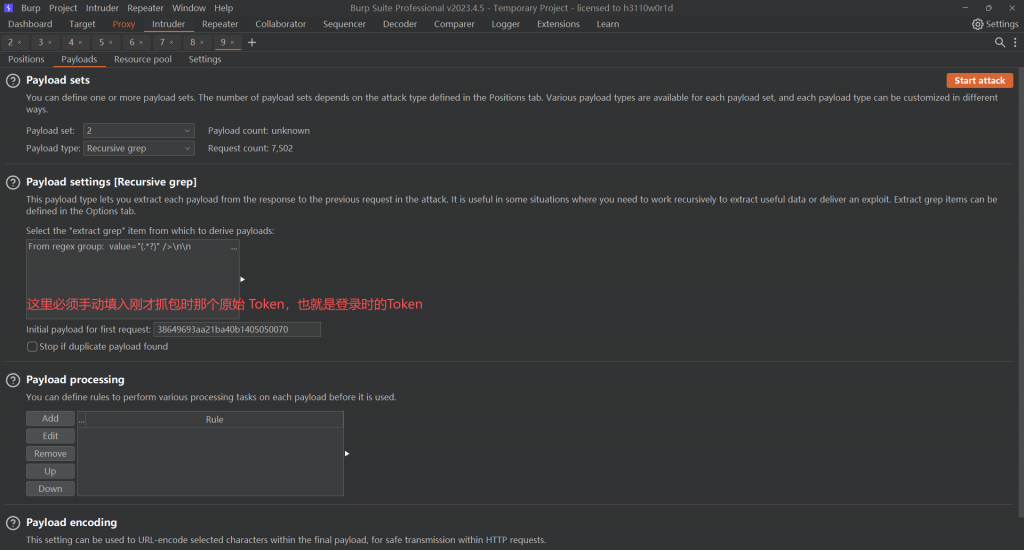The width and height of the screenshot is (1024, 550).
Task: Click the Payload encoding help icon
Action: 13,523
